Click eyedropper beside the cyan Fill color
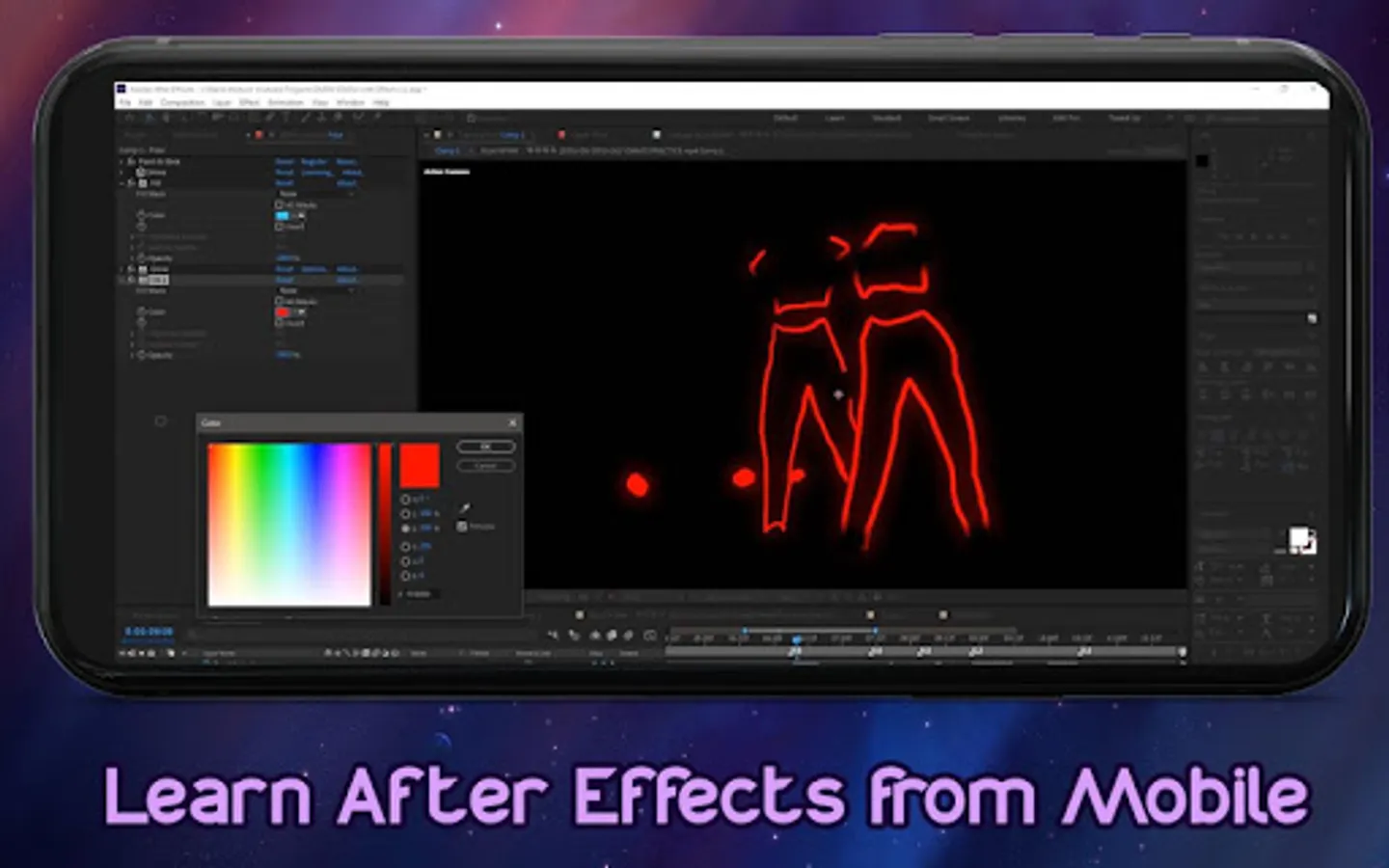 [x=302, y=215]
